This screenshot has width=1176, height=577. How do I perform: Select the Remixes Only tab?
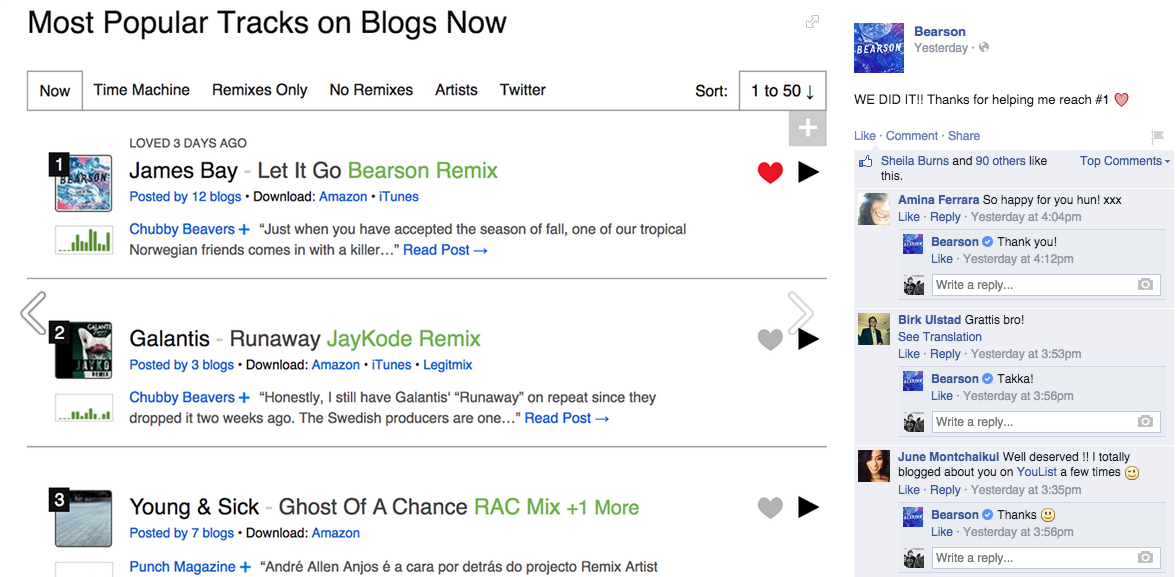click(259, 90)
